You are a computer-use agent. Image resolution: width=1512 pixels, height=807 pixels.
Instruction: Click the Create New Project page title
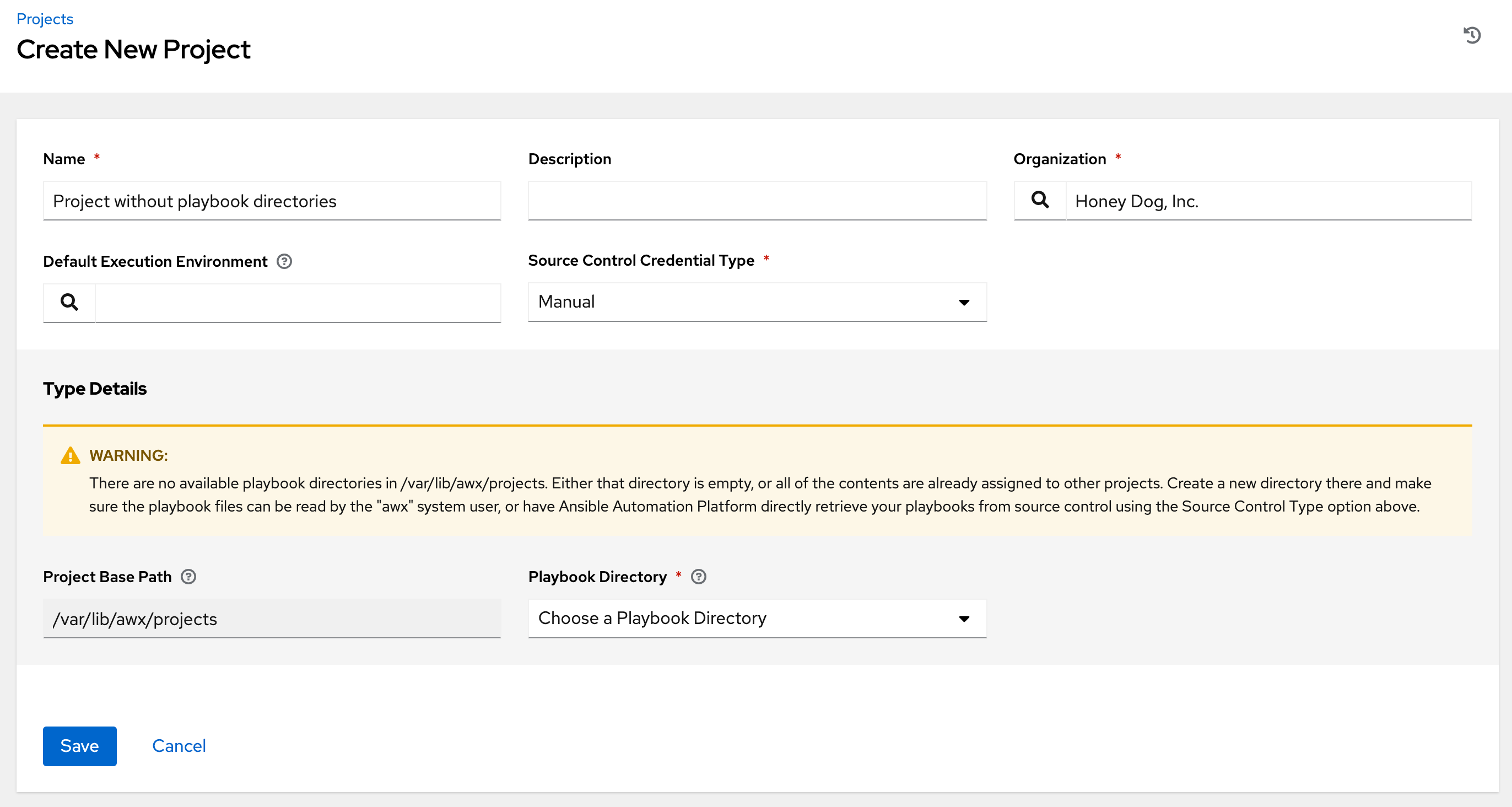(x=133, y=50)
